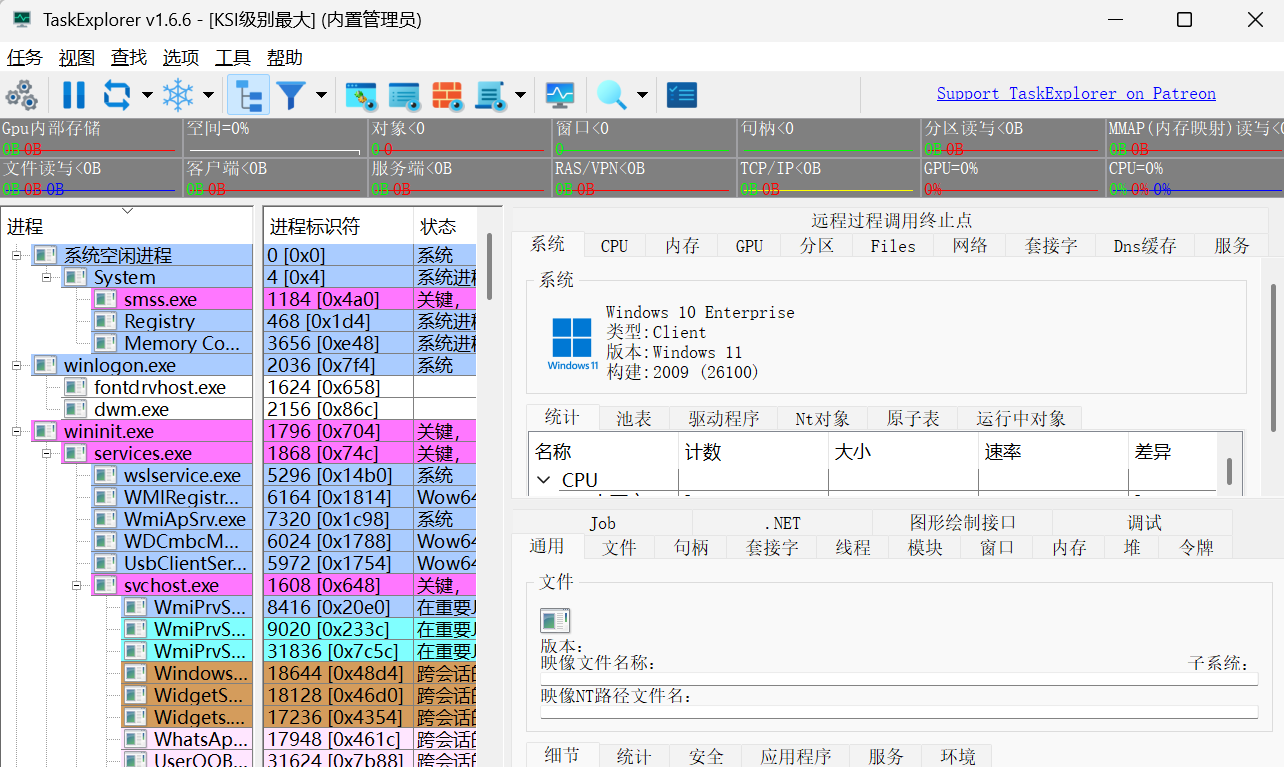Open the 工具 menu
The image size is (1284, 767).
click(233, 57)
